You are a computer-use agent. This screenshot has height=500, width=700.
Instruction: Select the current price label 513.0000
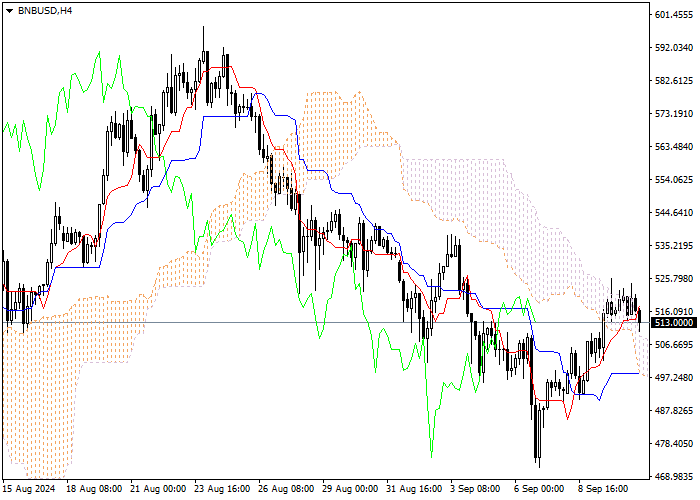674,323
